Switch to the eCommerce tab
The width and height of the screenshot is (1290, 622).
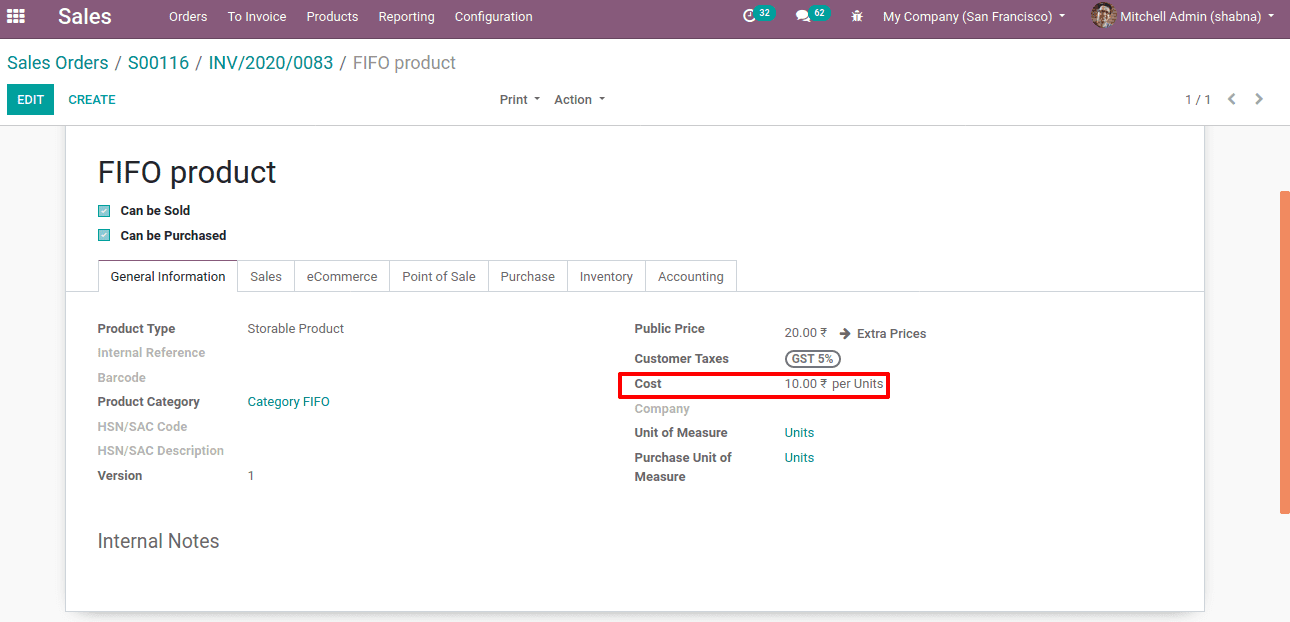click(342, 276)
